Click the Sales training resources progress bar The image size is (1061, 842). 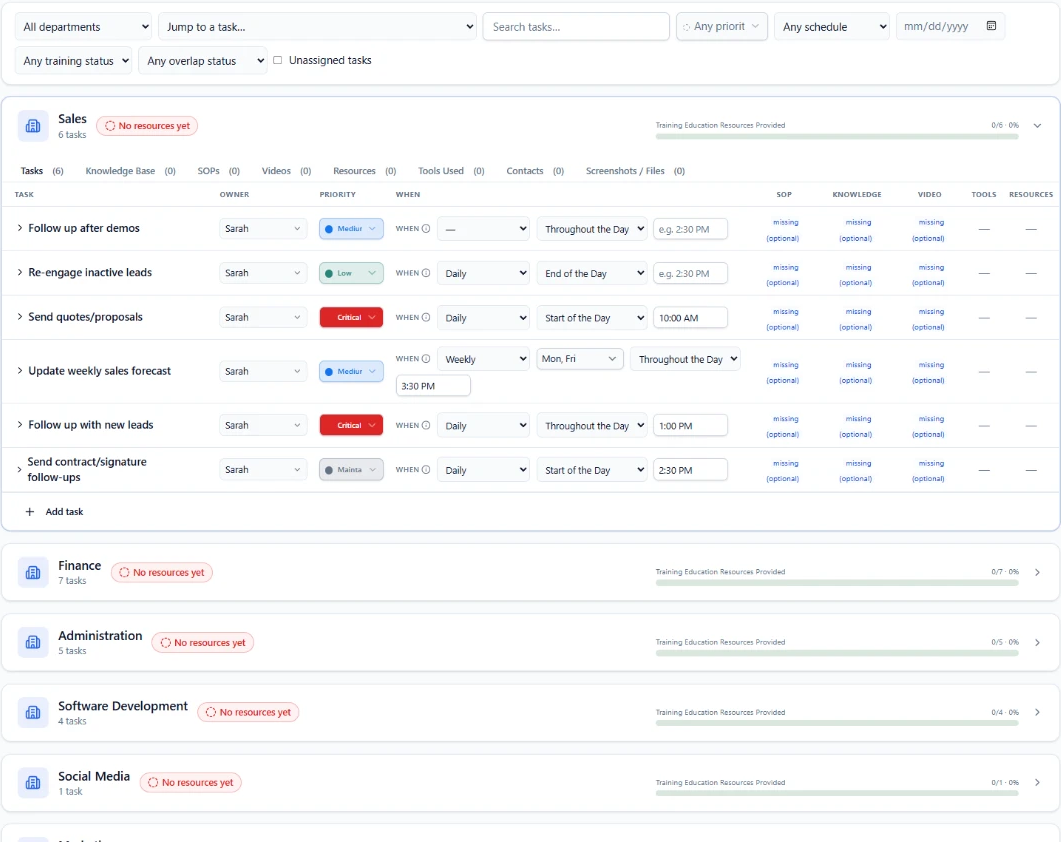tap(836, 137)
